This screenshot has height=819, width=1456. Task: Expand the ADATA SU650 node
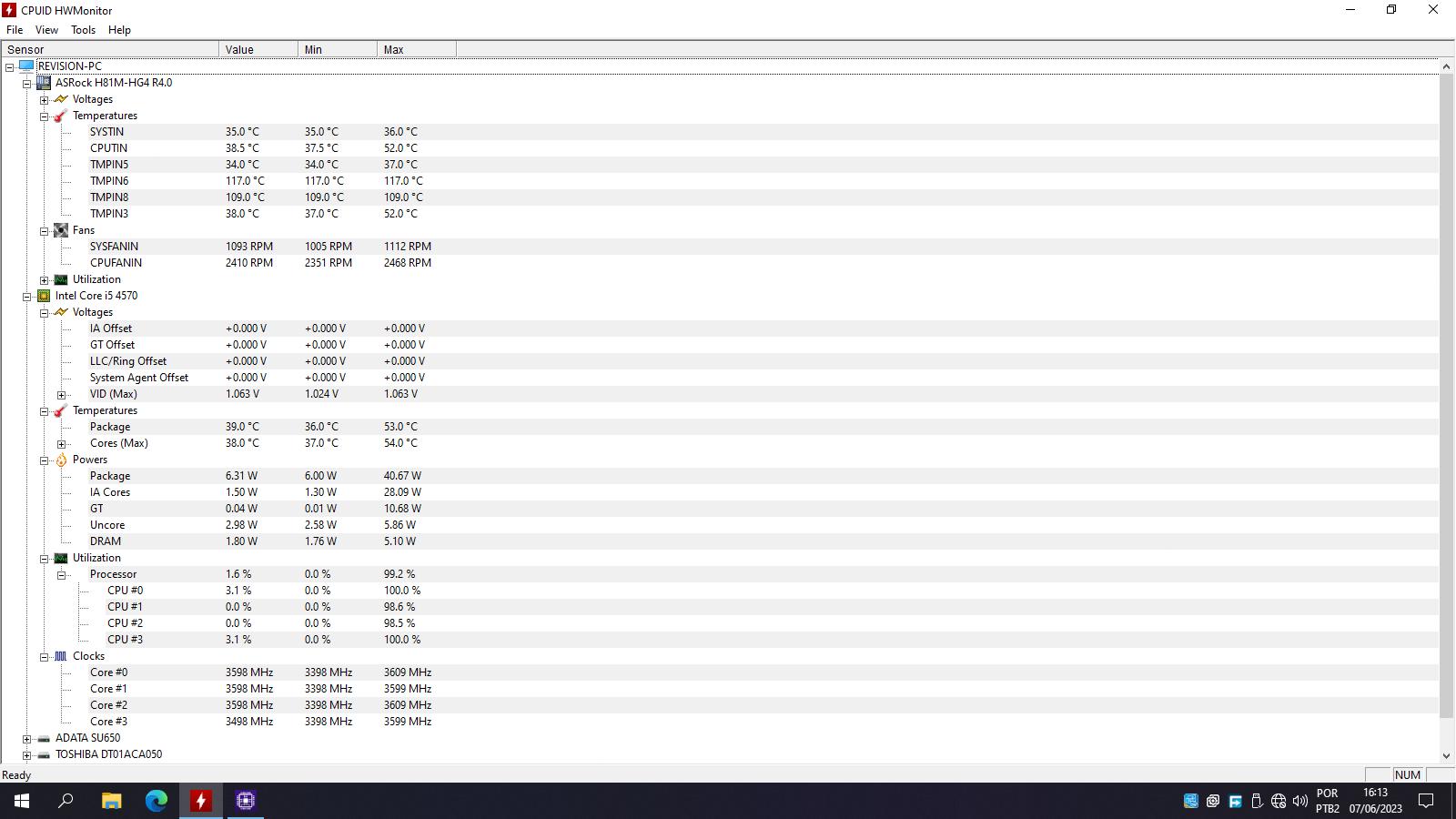coord(26,739)
